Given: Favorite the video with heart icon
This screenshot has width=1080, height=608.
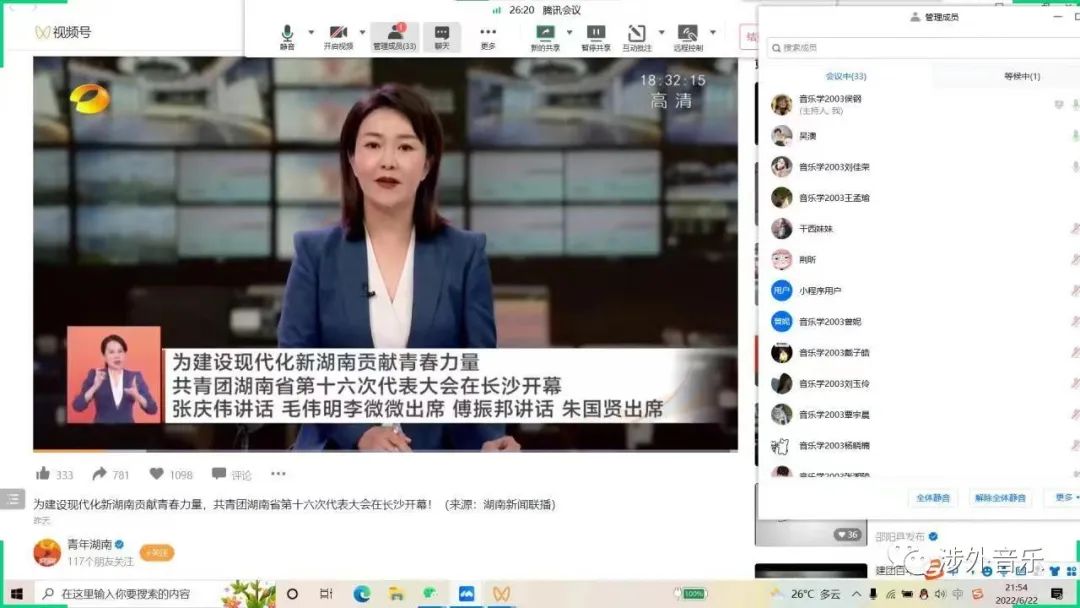Looking at the screenshot, I should [156, 474].
